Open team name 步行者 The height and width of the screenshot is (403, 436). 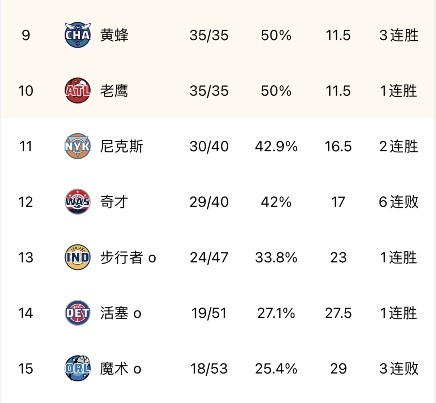tap(122, 257)
